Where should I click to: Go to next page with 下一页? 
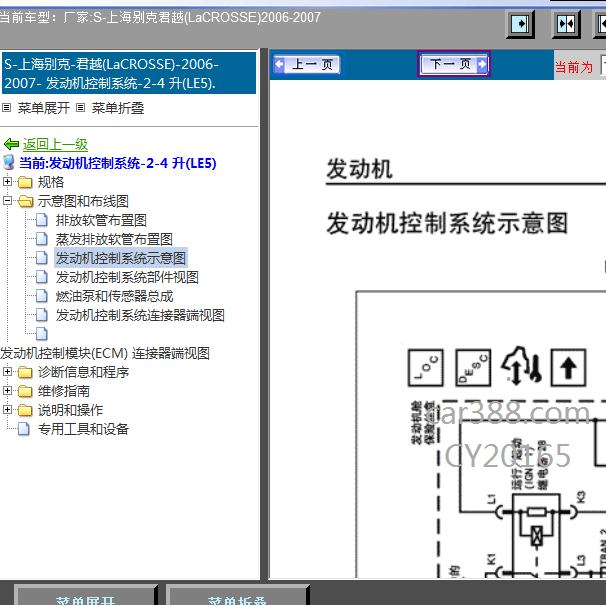pos(454,63)
